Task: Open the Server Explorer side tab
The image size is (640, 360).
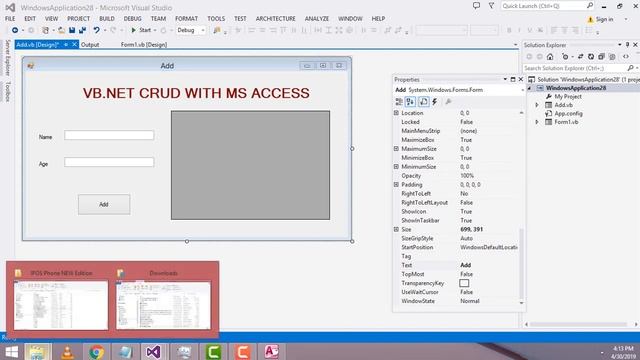Action: click(7, 58)
